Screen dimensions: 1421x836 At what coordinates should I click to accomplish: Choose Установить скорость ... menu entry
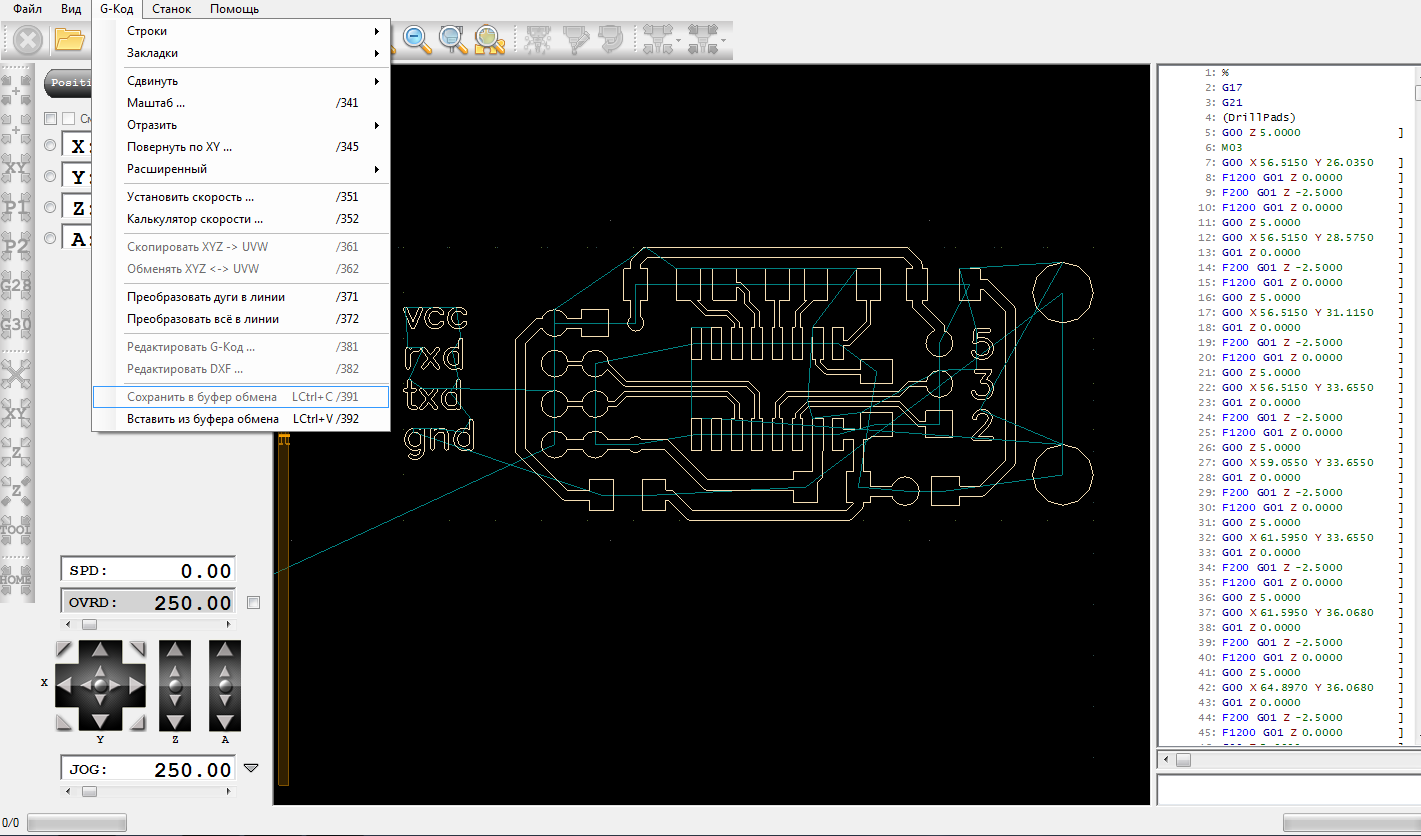point(240,197)
